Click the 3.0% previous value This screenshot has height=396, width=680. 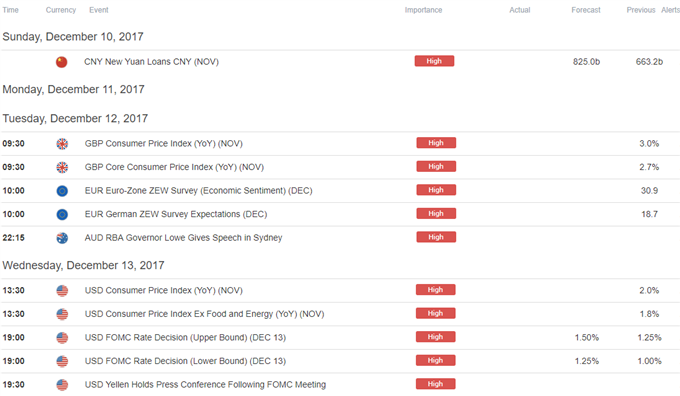pyautogui.click(x=649, y=144)
